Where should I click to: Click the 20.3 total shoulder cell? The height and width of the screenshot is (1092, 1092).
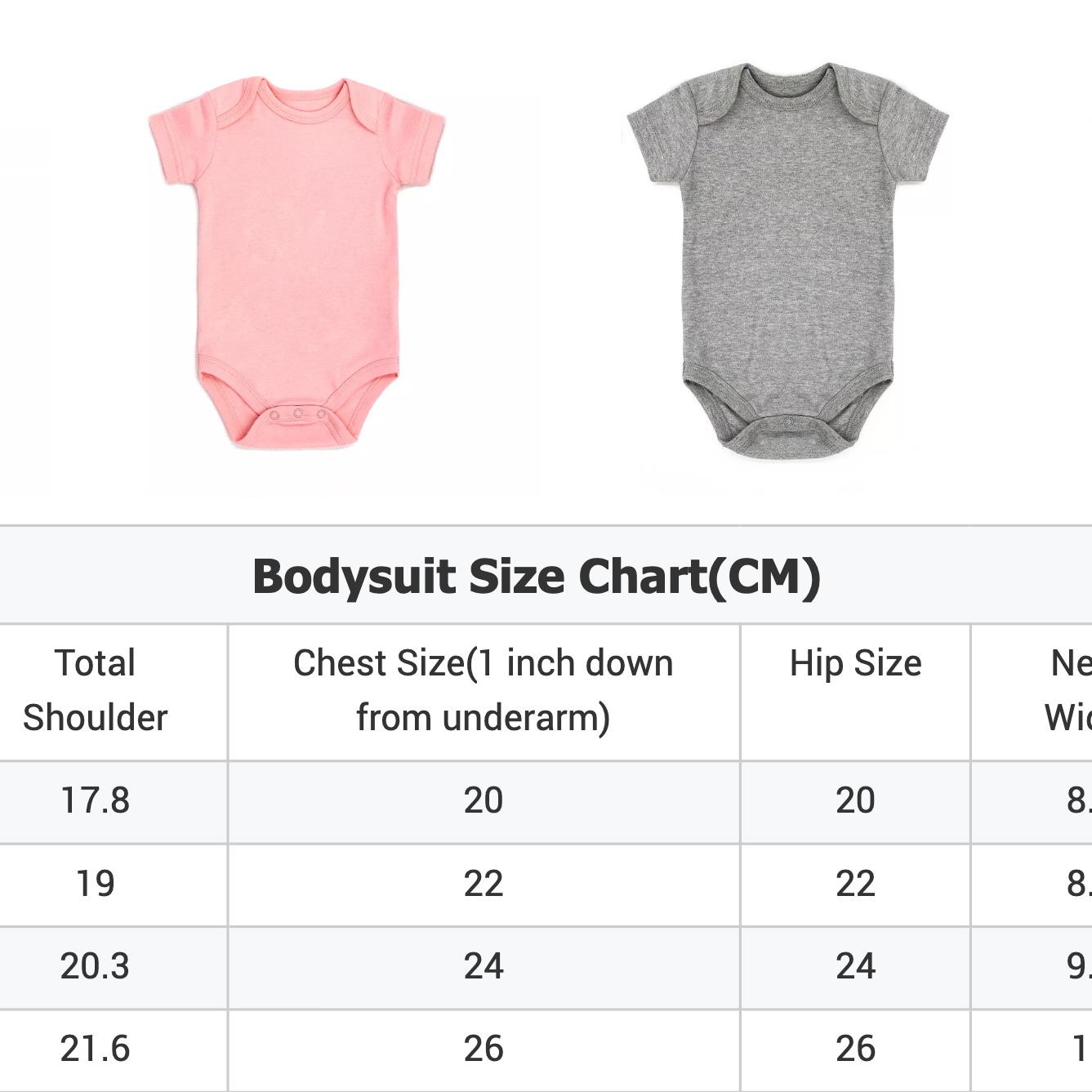point(96,966)
